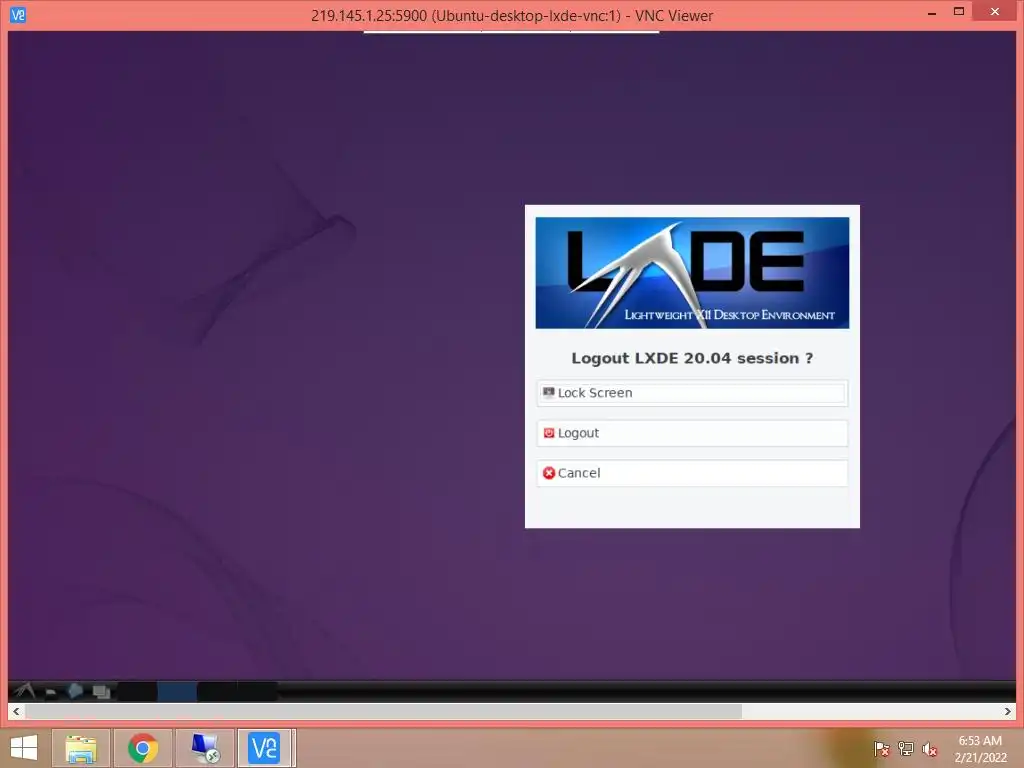The height and width of the screenshot is (768, 1024).
Task: Minimize the VNC Viewer window
Action: 932,12
